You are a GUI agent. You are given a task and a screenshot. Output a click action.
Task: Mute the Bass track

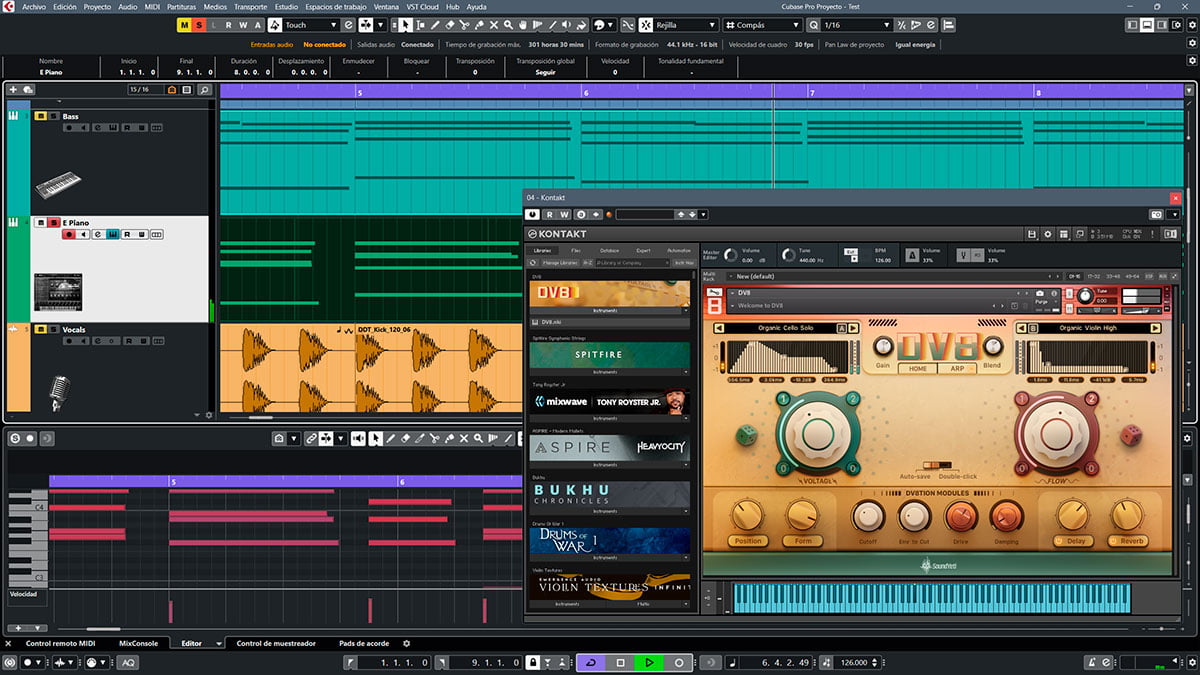tap(40, 116)
